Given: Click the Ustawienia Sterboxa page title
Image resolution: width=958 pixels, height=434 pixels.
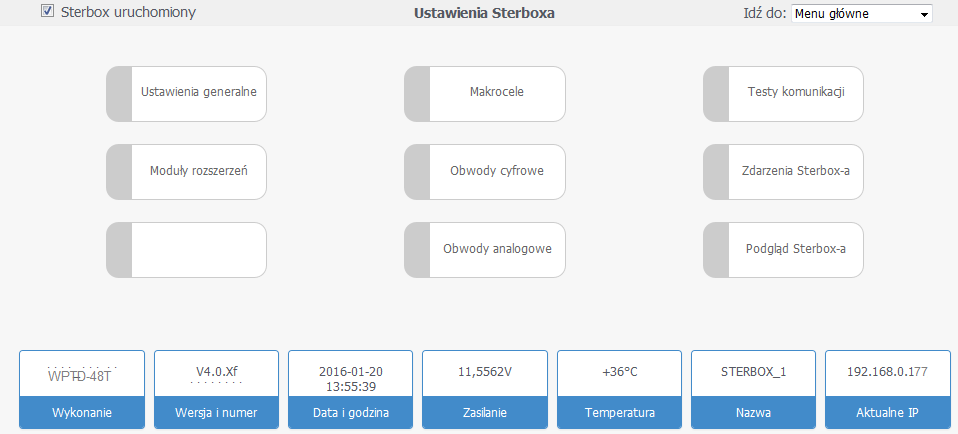Looking at the screenshot, I should [484, 14].
